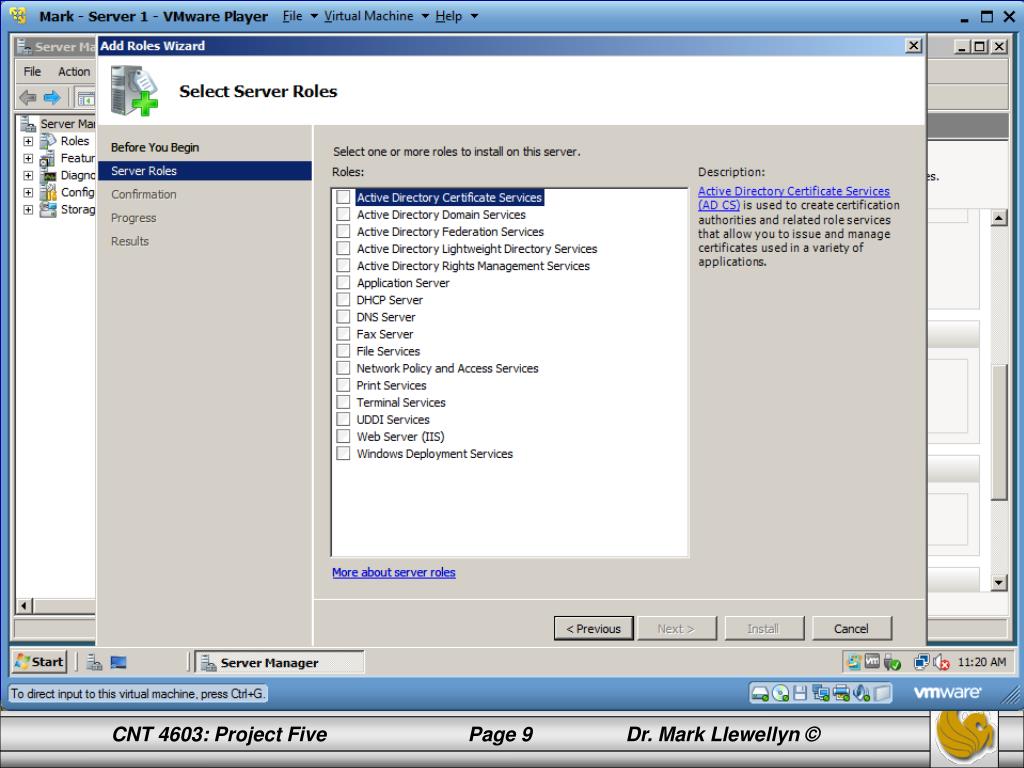This screenshot has height=768, width=1024.
Task: Tick Active Directory Lightweight Directory Services
Action: (x=344, y=248)
